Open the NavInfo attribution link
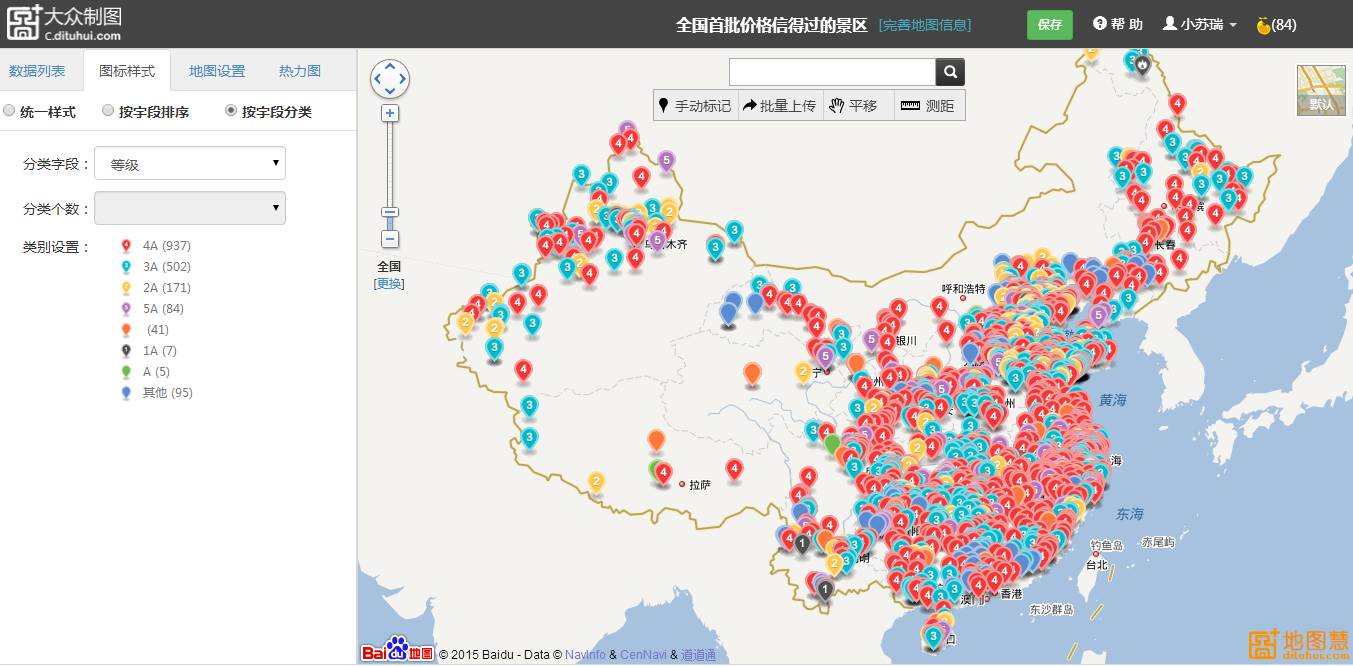 (585, 655)
